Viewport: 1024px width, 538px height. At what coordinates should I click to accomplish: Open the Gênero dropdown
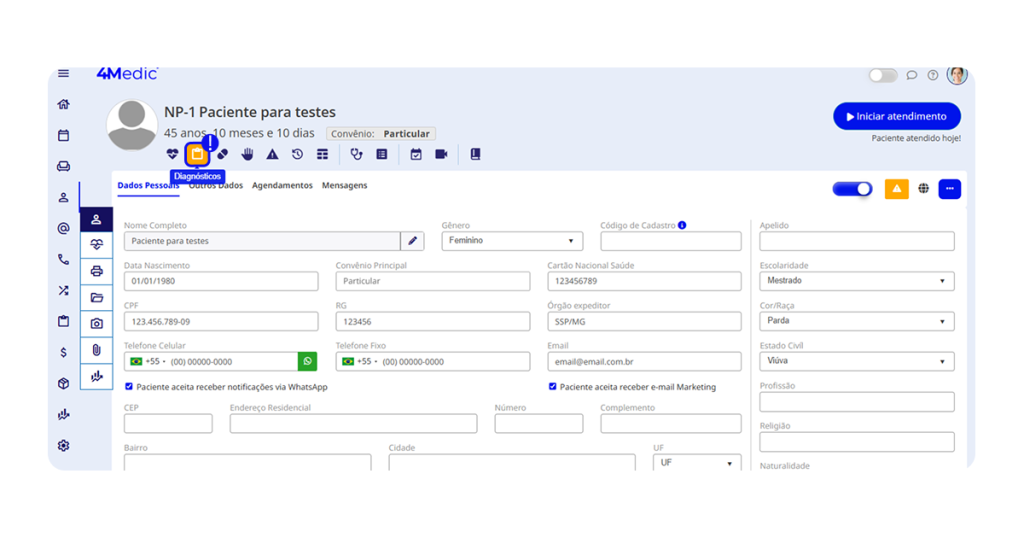(512, 241)
